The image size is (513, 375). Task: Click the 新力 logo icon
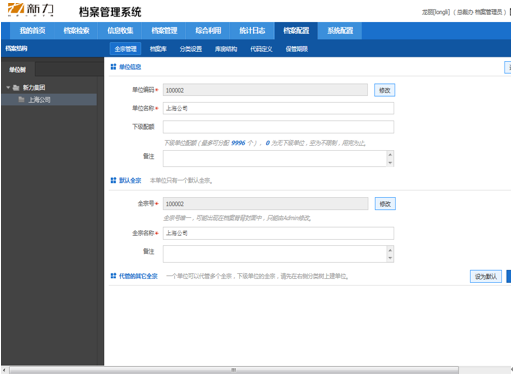point(16,9)
